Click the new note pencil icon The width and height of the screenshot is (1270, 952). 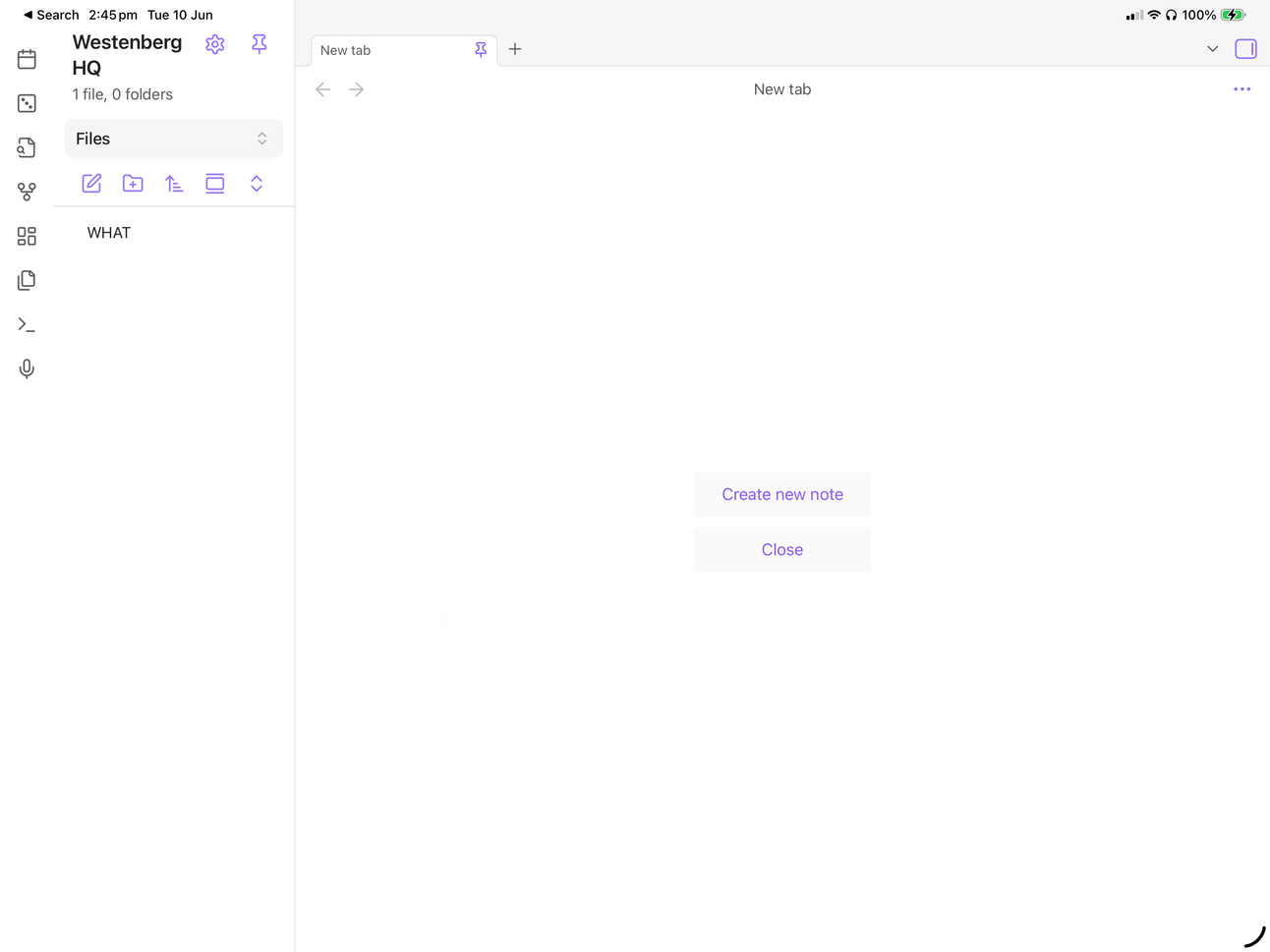[x=91, y=184]
